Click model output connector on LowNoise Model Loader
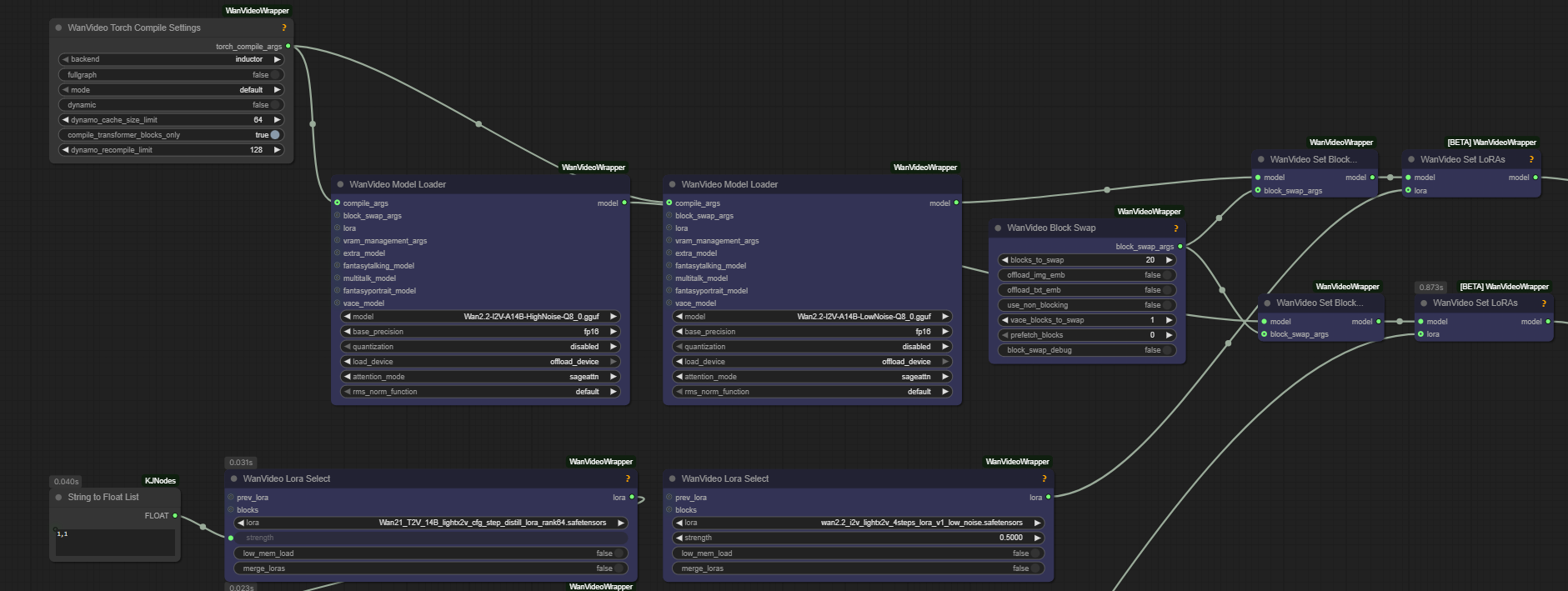Viewport: 1568px width, 591px height. point(956,203)
